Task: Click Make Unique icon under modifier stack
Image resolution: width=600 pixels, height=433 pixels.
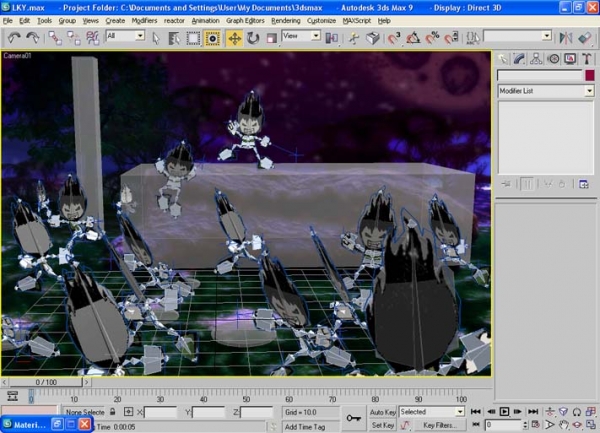Action: [548, 184]
